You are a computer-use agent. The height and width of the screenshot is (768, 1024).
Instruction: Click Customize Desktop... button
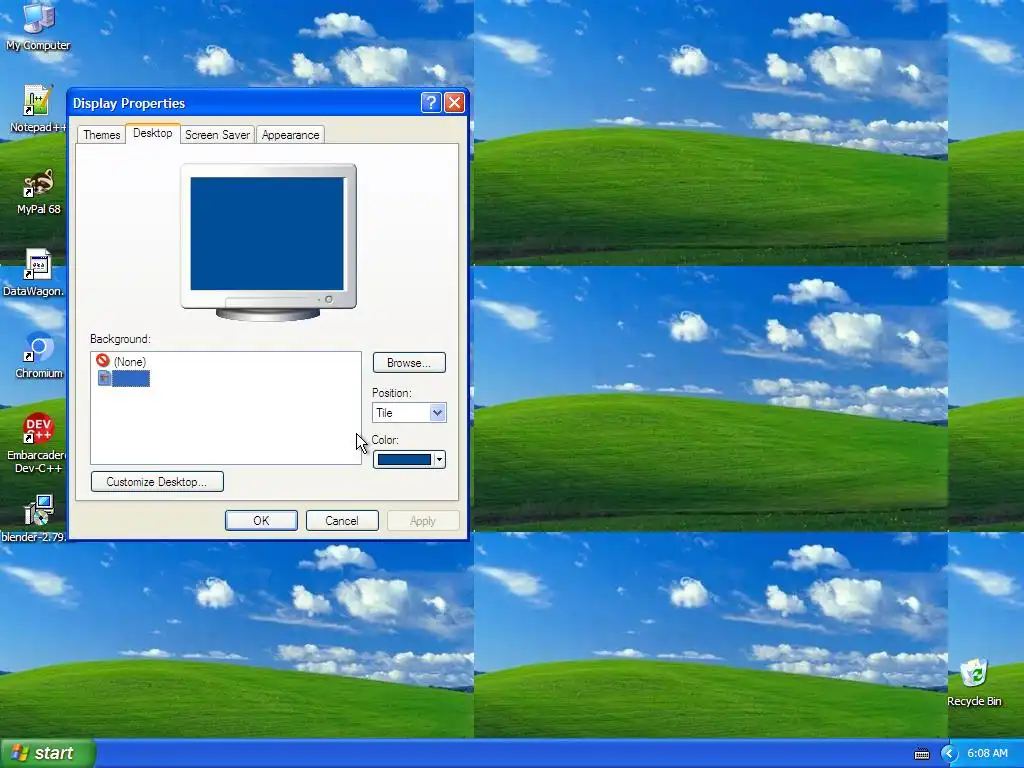[157, 482]
